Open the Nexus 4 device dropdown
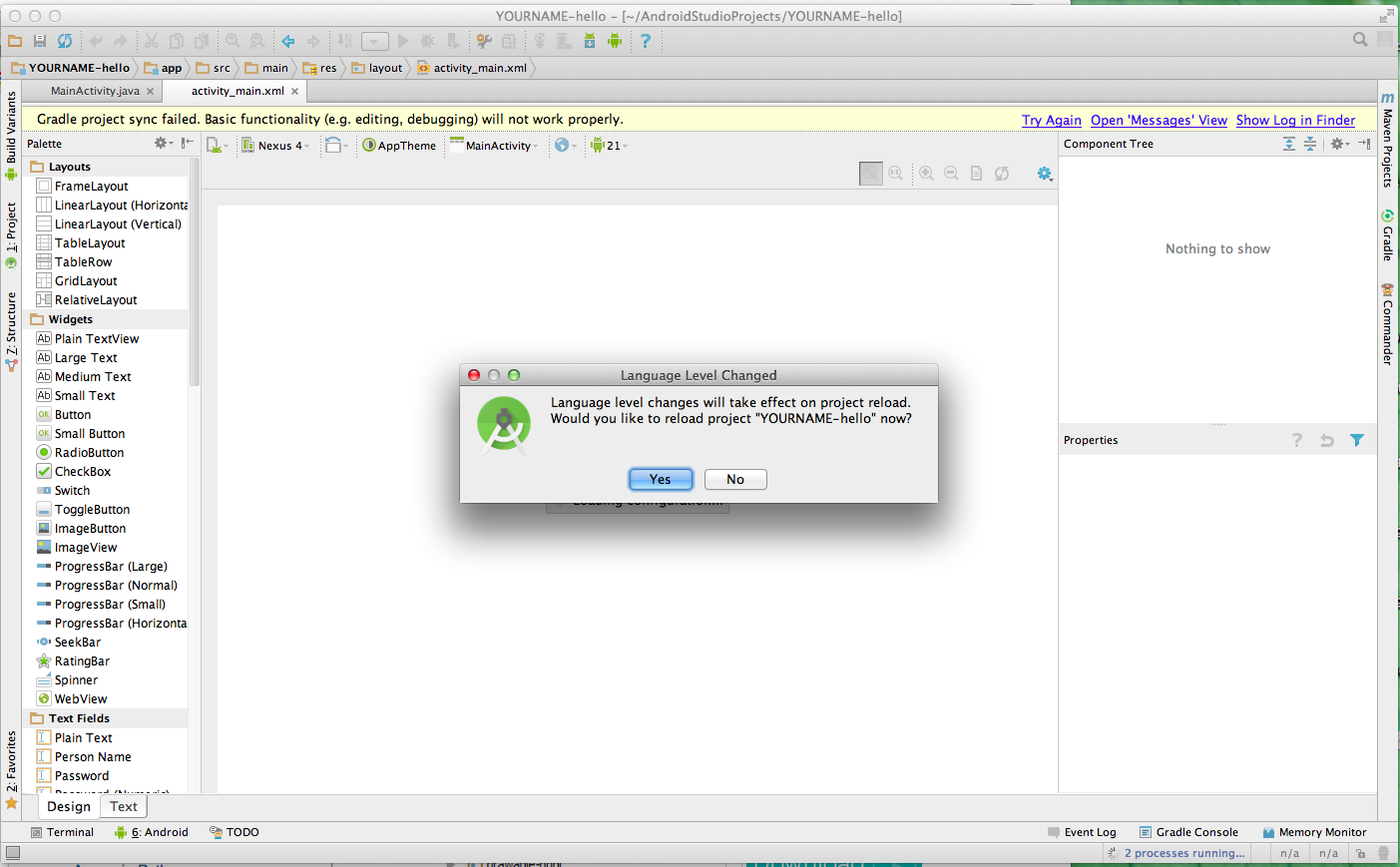Image resolution: width=1400 pixels, height=867 pixels. 276,146
